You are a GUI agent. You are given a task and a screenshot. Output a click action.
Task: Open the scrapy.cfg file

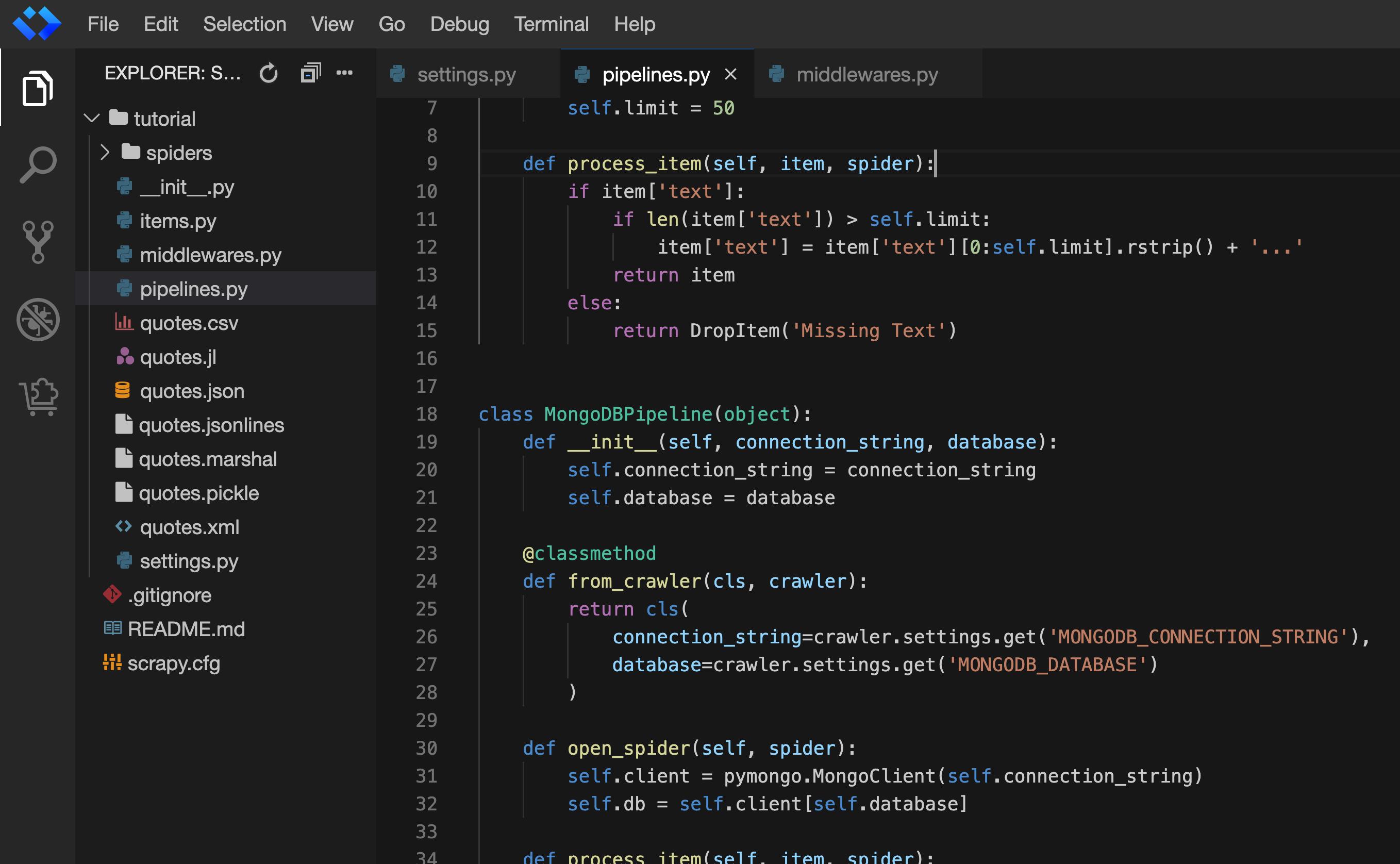point(226,663)
